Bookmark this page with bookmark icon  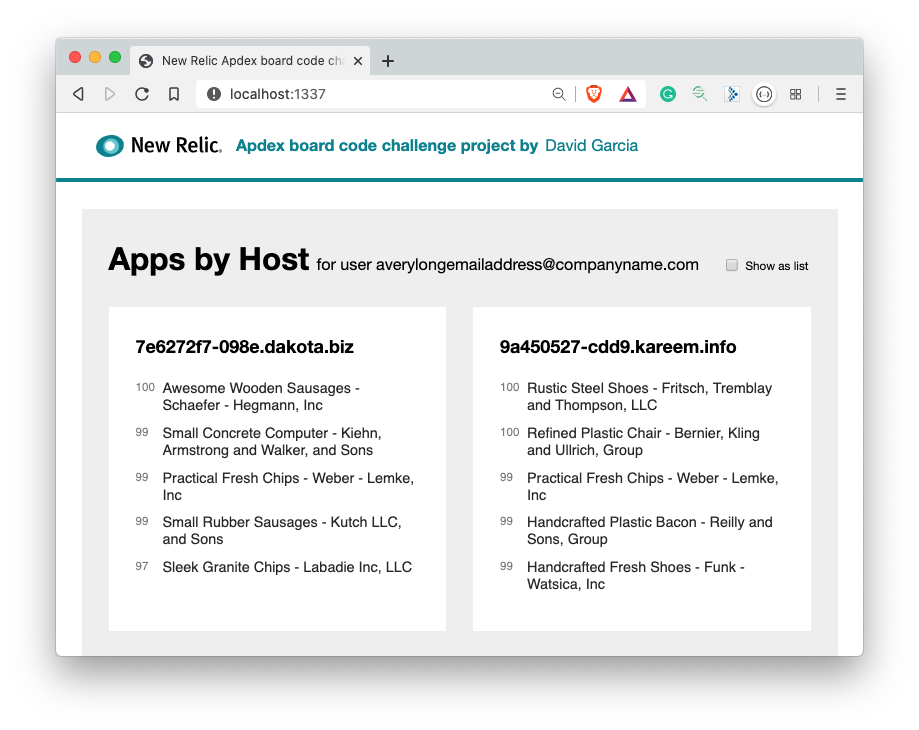pos(174,94)
